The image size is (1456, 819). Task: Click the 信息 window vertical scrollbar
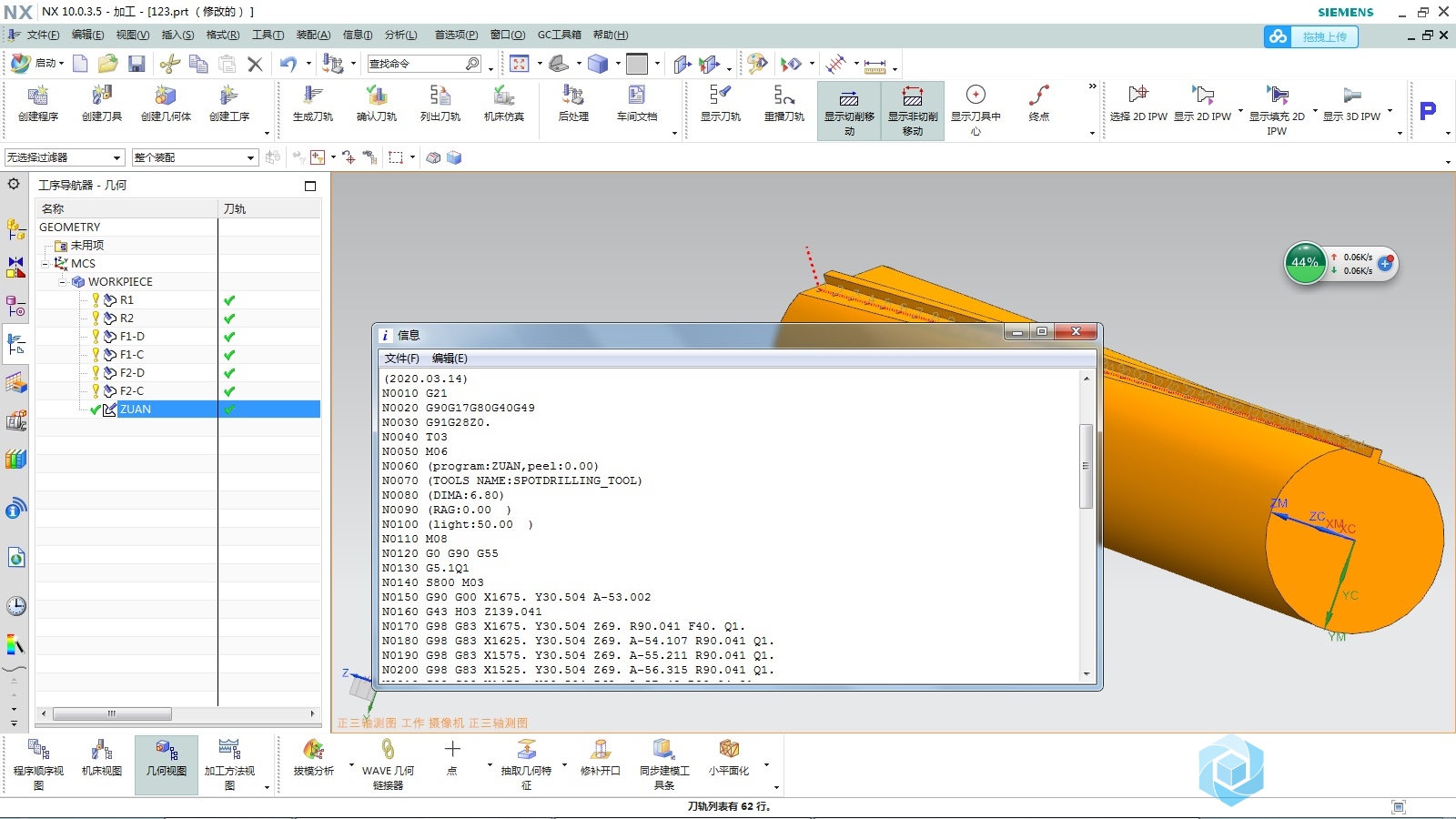(x=1087, y=467)
